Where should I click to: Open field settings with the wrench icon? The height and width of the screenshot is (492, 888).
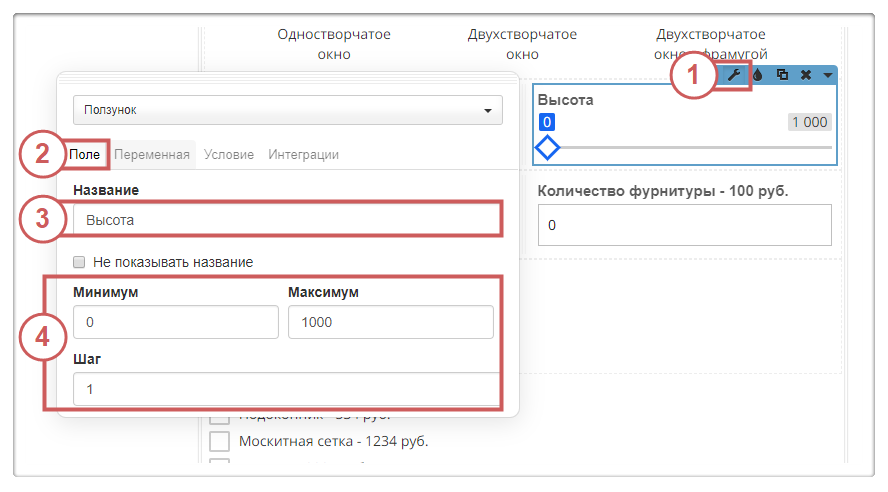click(x=734, y=75)
